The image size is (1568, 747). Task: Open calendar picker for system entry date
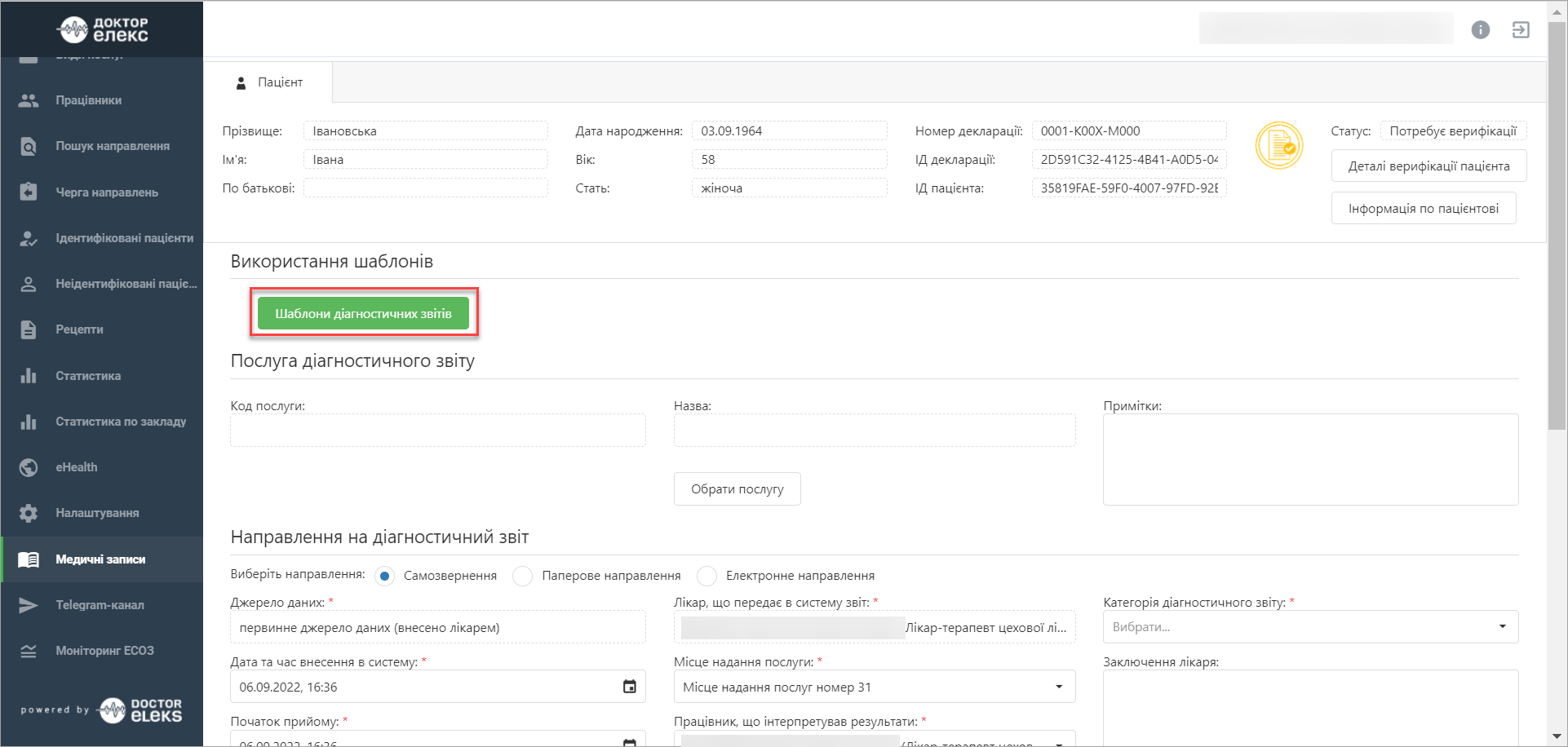(x=629, y=687)
